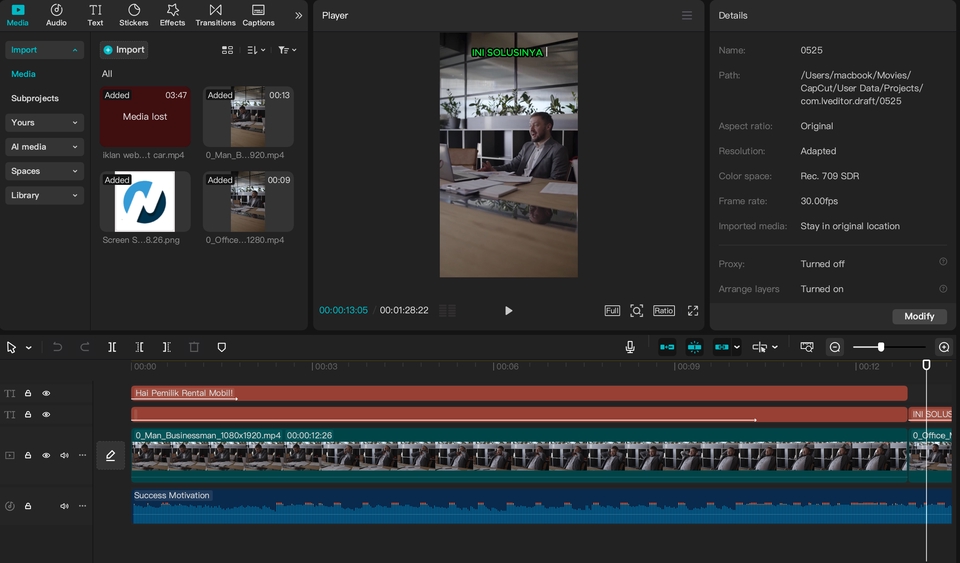
Task: Lock the first text track
Action: pos(28,393)
